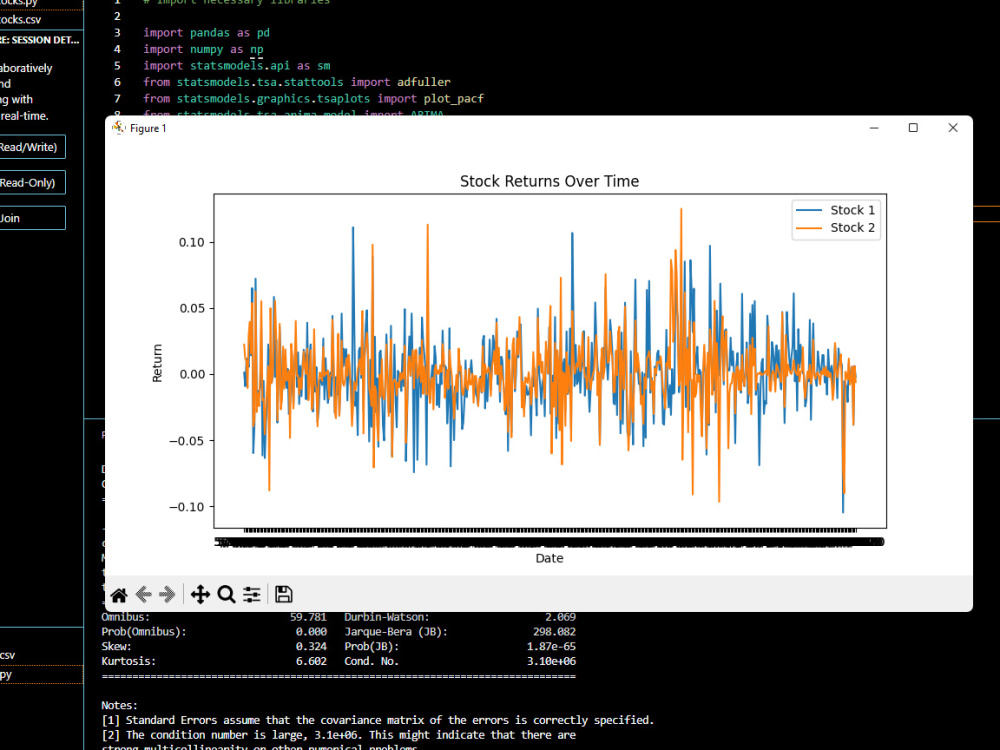Click the Prob(Omnibus) value 0.000
Viewport: 1000px width, 750px height.
(311, 631)
